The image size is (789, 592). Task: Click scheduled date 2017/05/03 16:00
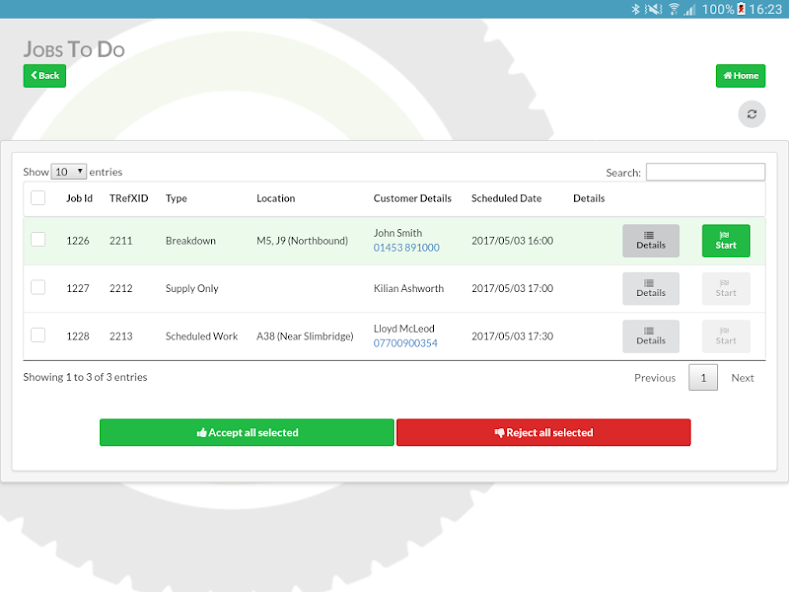pyautogui.click(x=512, y=241)
